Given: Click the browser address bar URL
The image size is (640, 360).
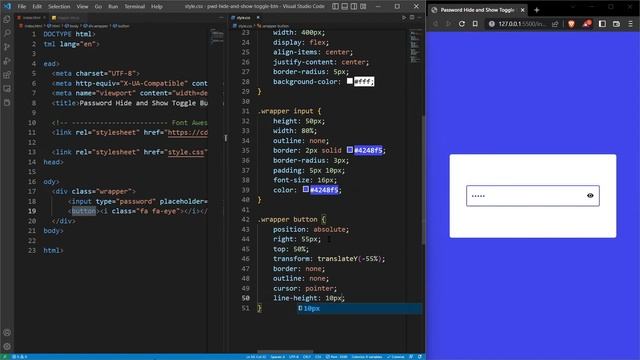Looking at the screenshot, I should tap(522, 24).
